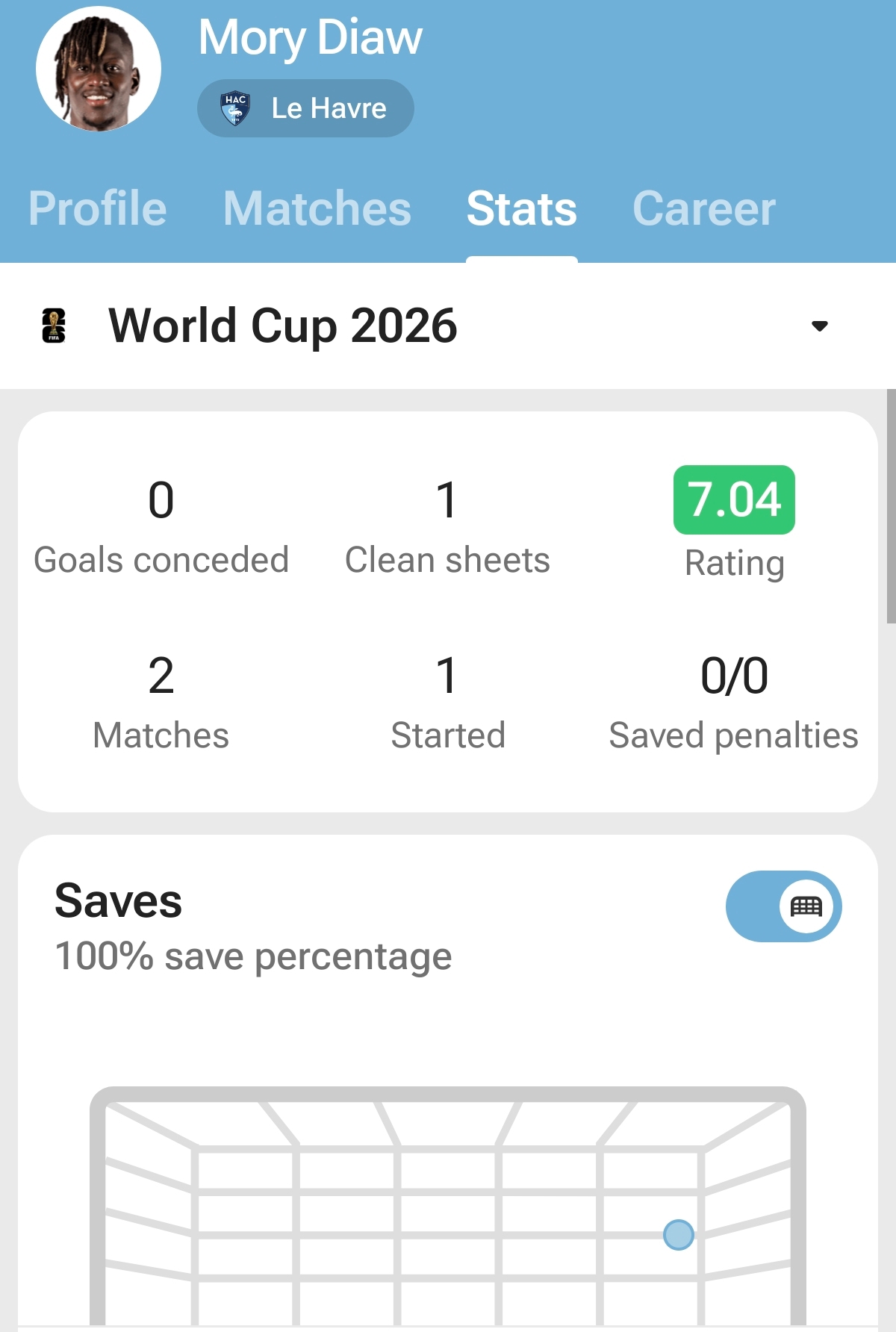
Task: Select the Stats tab
Action: [522, 208]
